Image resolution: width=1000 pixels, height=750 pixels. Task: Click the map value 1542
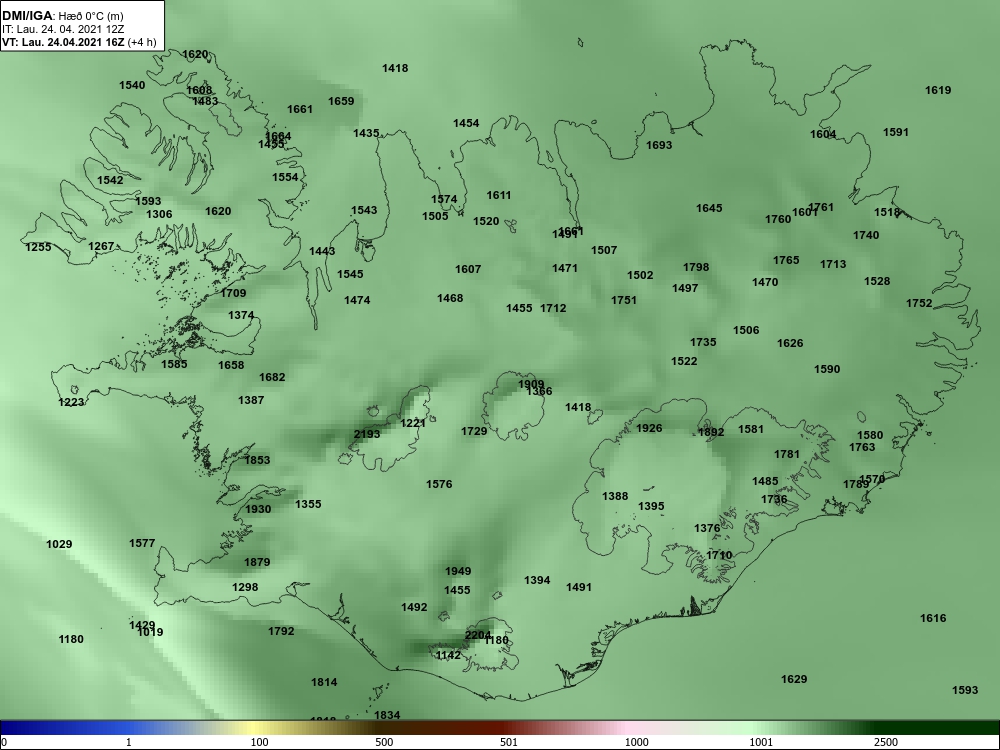[110, 180]
